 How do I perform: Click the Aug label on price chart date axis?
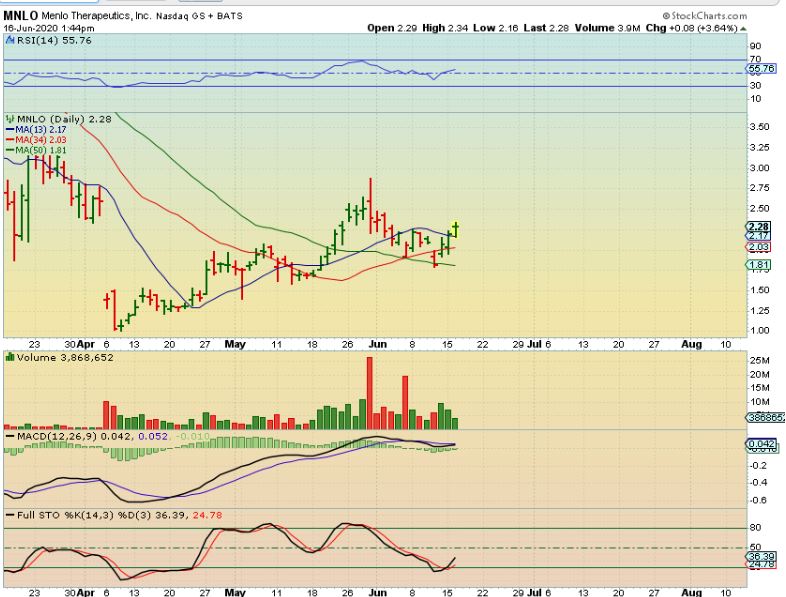pos(692,344)
